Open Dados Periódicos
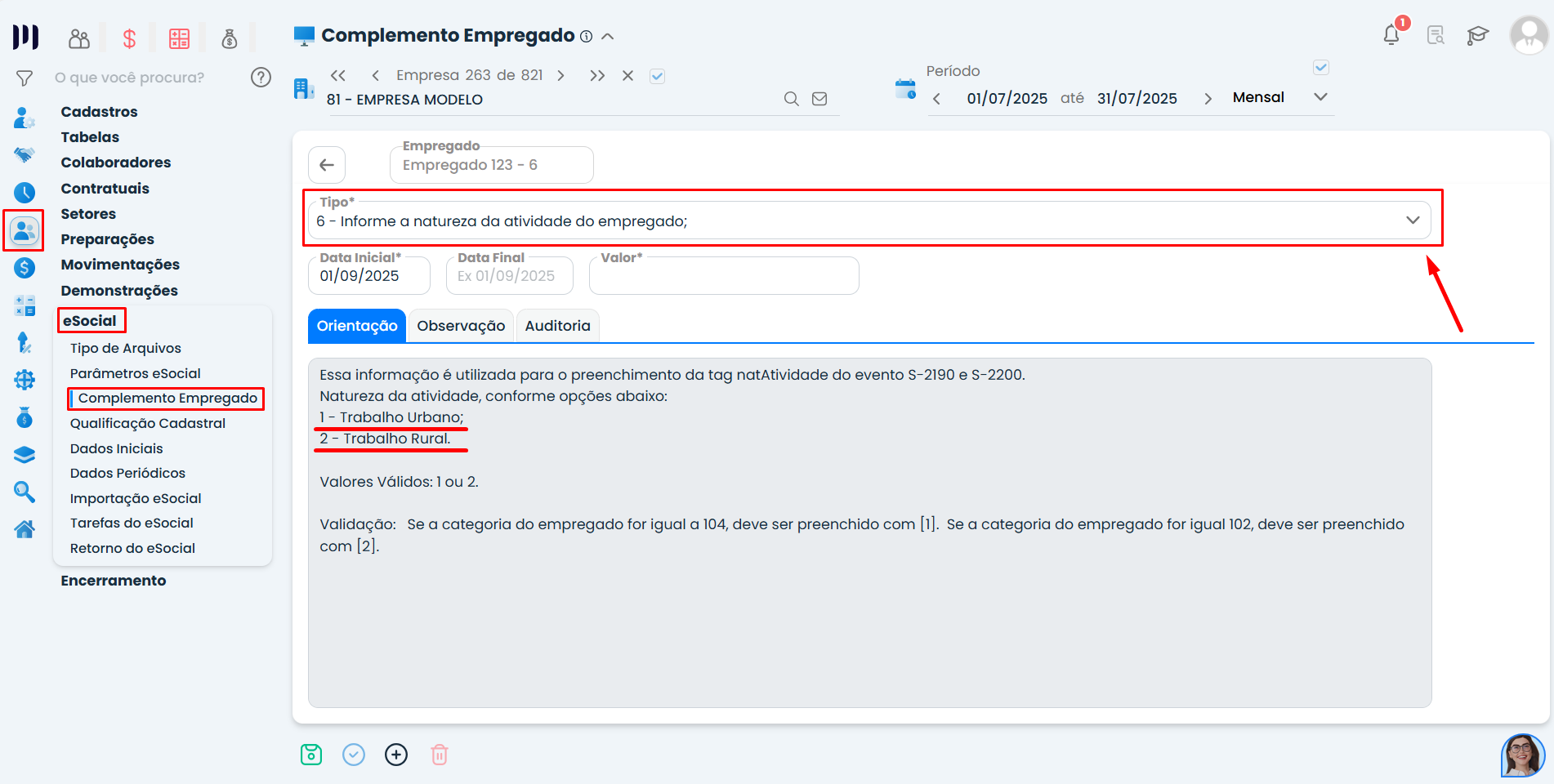The width and height of the screenshot is (1554, 784). 127,473
